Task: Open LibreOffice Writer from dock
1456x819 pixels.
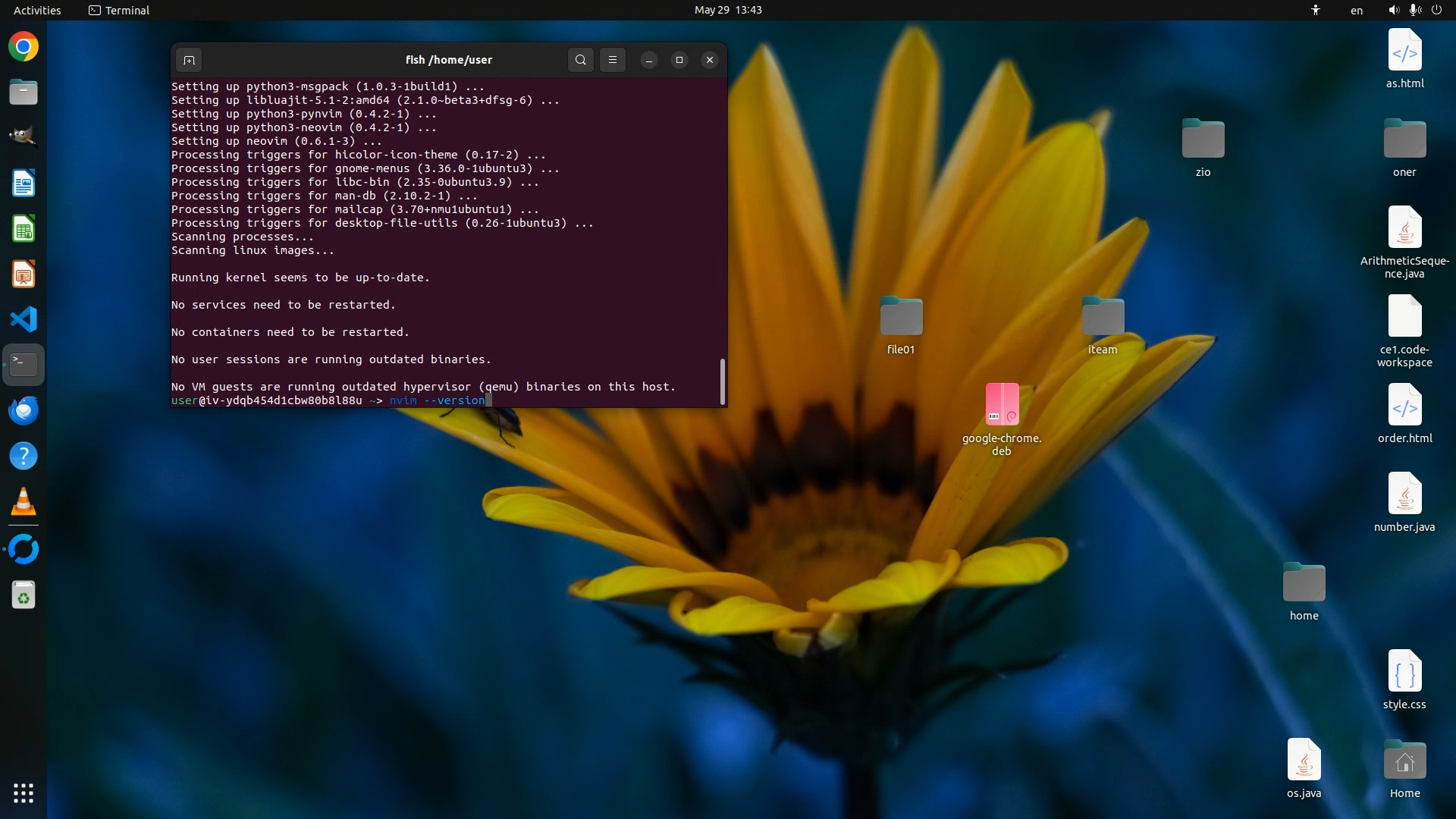Action: 24,184
